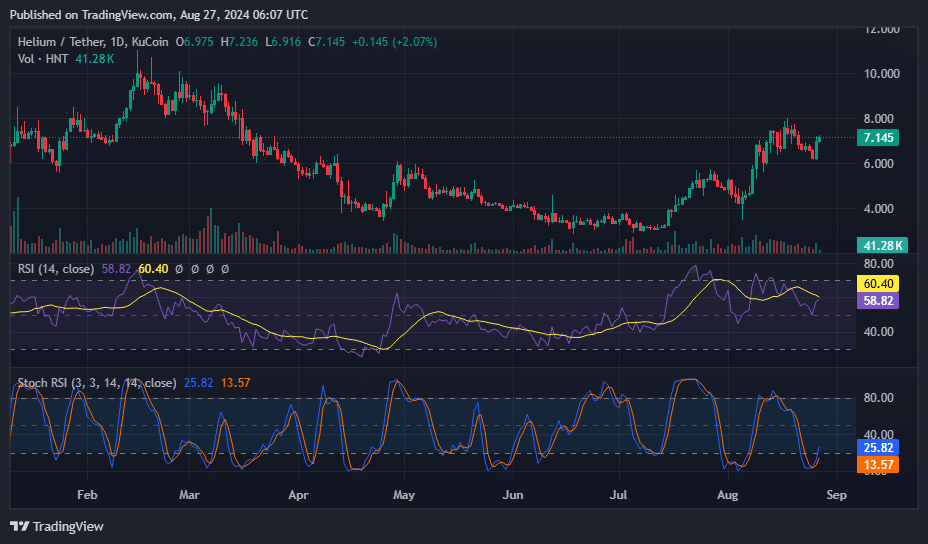Click the green 7.145 current price tag on axis
The image size is (928, 544).
[878, 138]
